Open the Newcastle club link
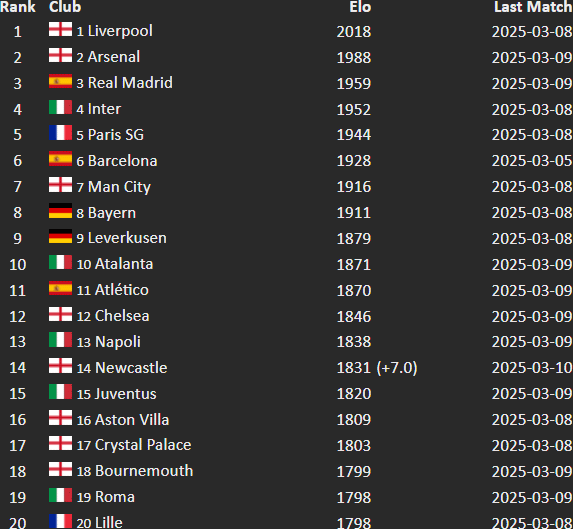Image resolution: width=573 pixels, height=529 pixels. click(131, 368)
